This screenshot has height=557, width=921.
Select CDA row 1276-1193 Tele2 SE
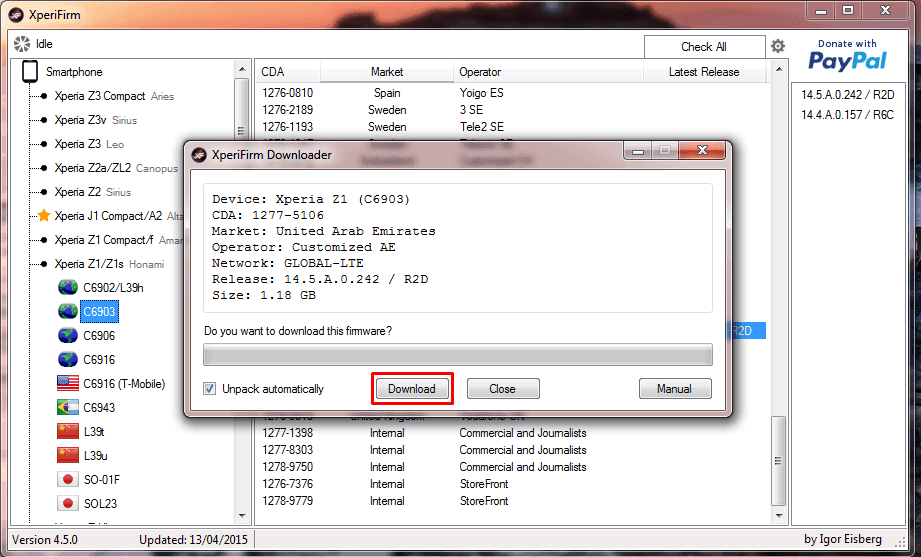click(511, 127)
